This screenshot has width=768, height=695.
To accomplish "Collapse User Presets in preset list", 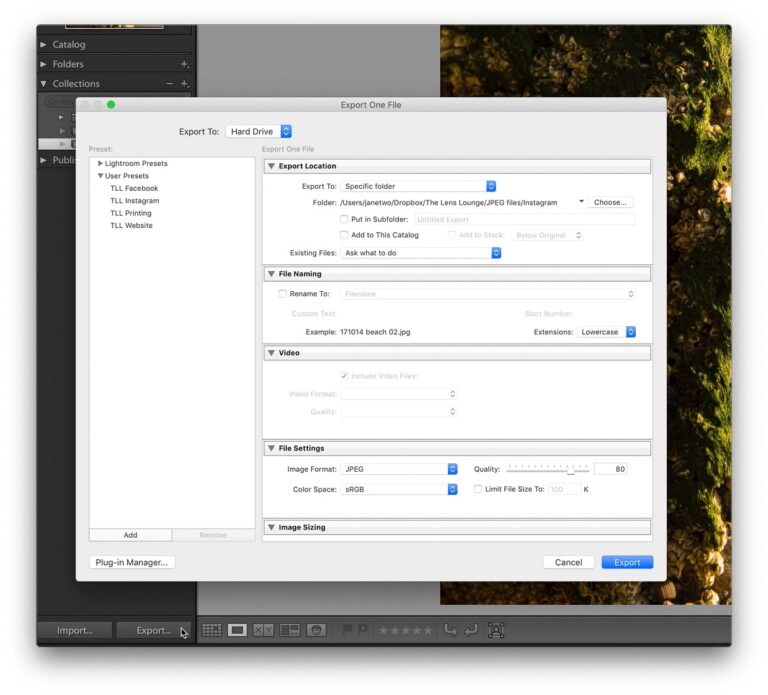I will click(x=100, y=175).
